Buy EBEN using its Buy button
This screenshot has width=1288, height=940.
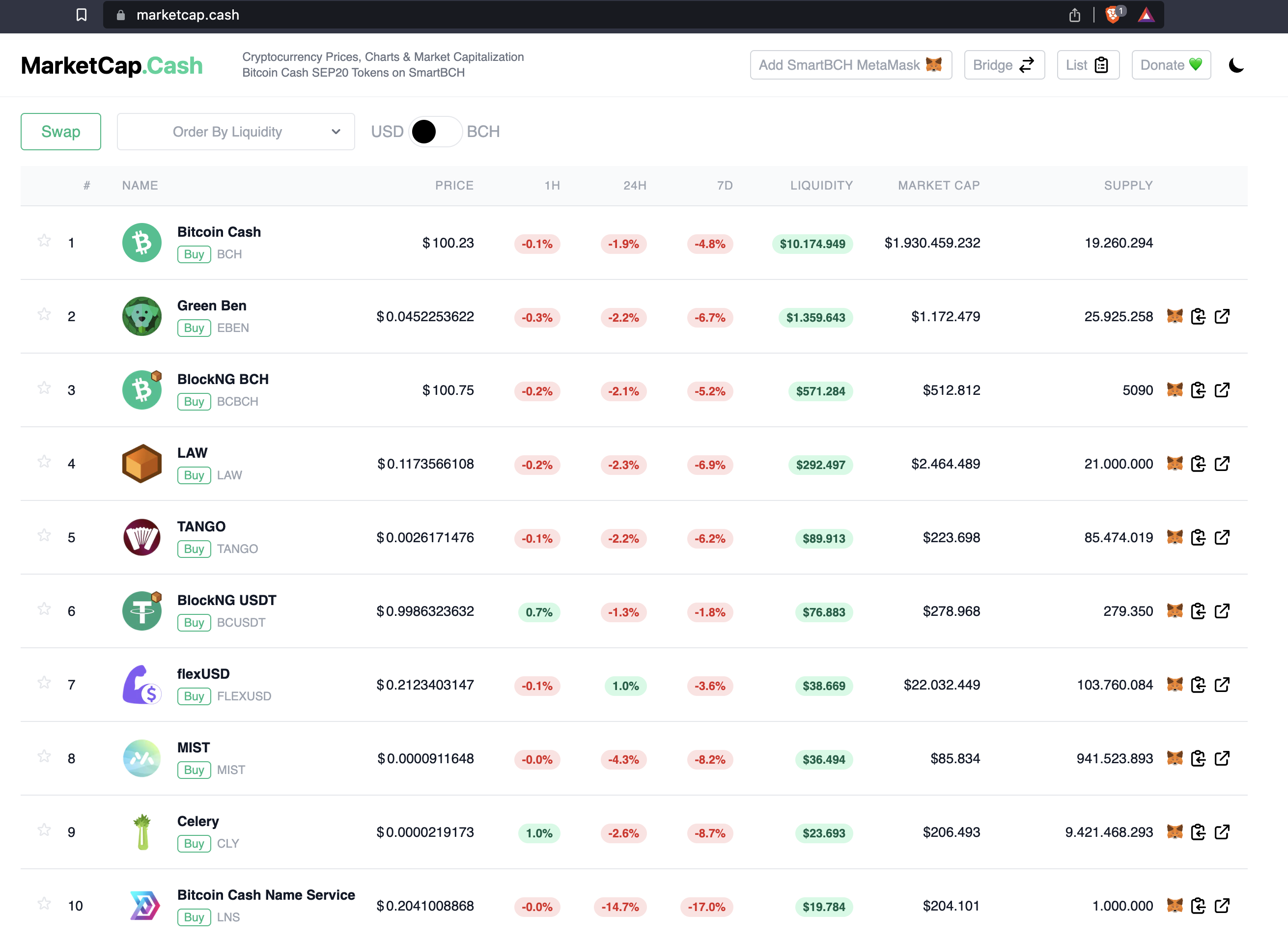[x=194, y=328]
